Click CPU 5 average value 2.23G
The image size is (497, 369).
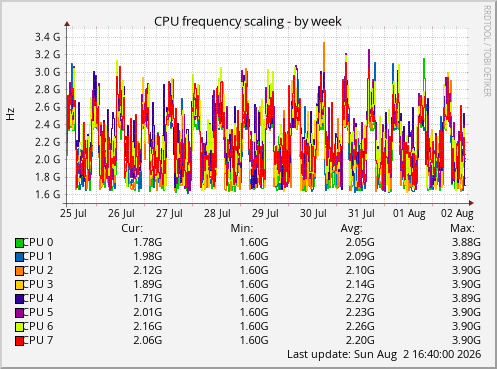click(360, 312)
